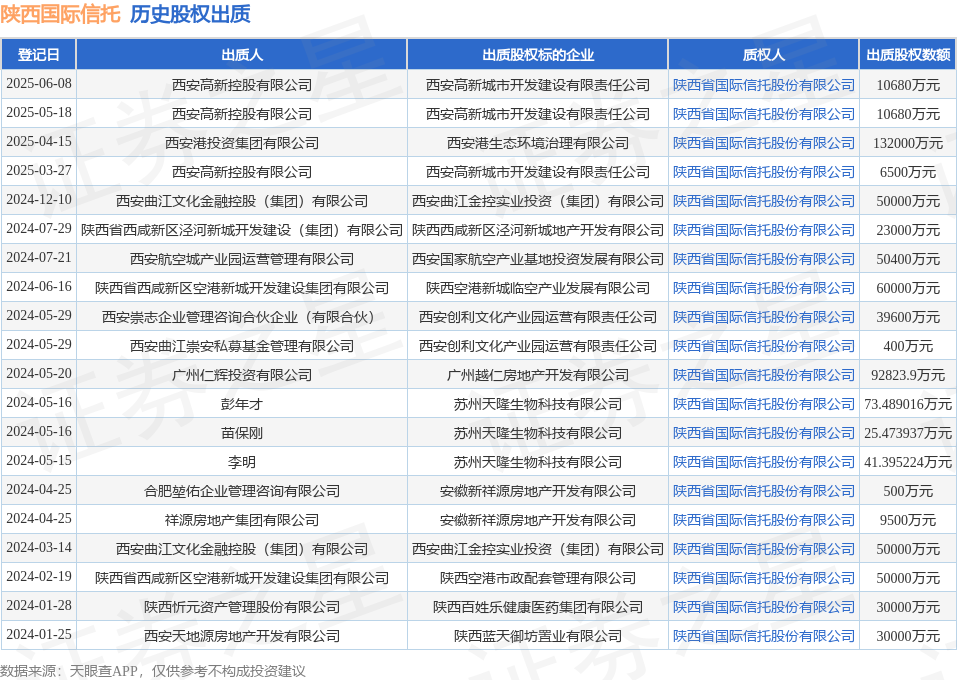Image resolution: width=957 pixels, height=680 pixels.
Task: Click the amount 73.489016万元
Action: [908, 404]
